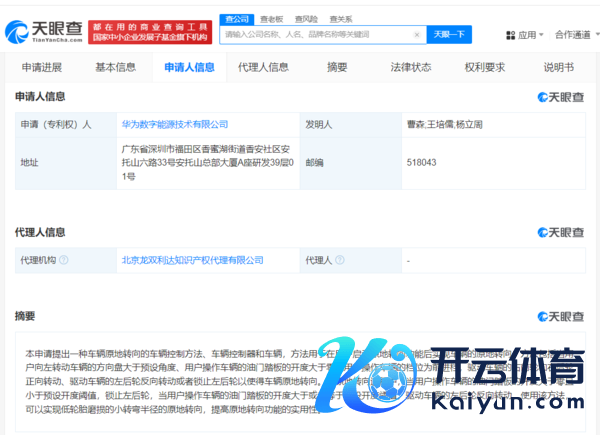This screenshot has width=600, height=435.
Task: Click the help icon beside 代理机构
Action: tap(63, 260)
